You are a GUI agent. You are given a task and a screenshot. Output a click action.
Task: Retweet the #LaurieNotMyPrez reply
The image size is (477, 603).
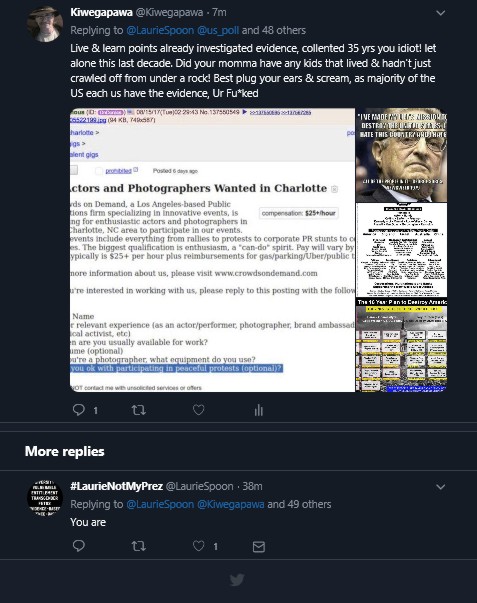click(138, 546)
